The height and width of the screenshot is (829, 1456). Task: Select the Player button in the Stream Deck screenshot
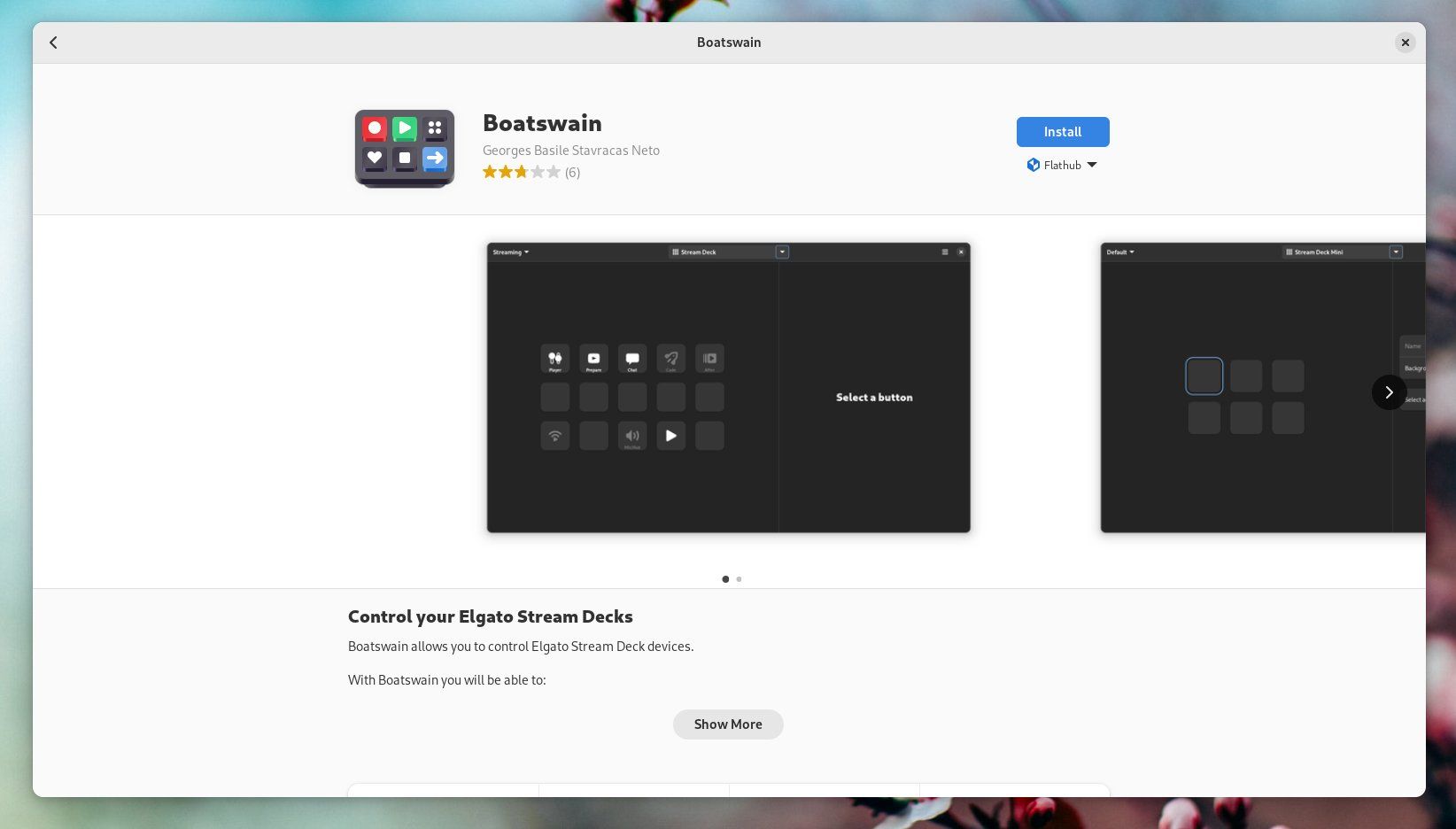[x=555, y=359]
